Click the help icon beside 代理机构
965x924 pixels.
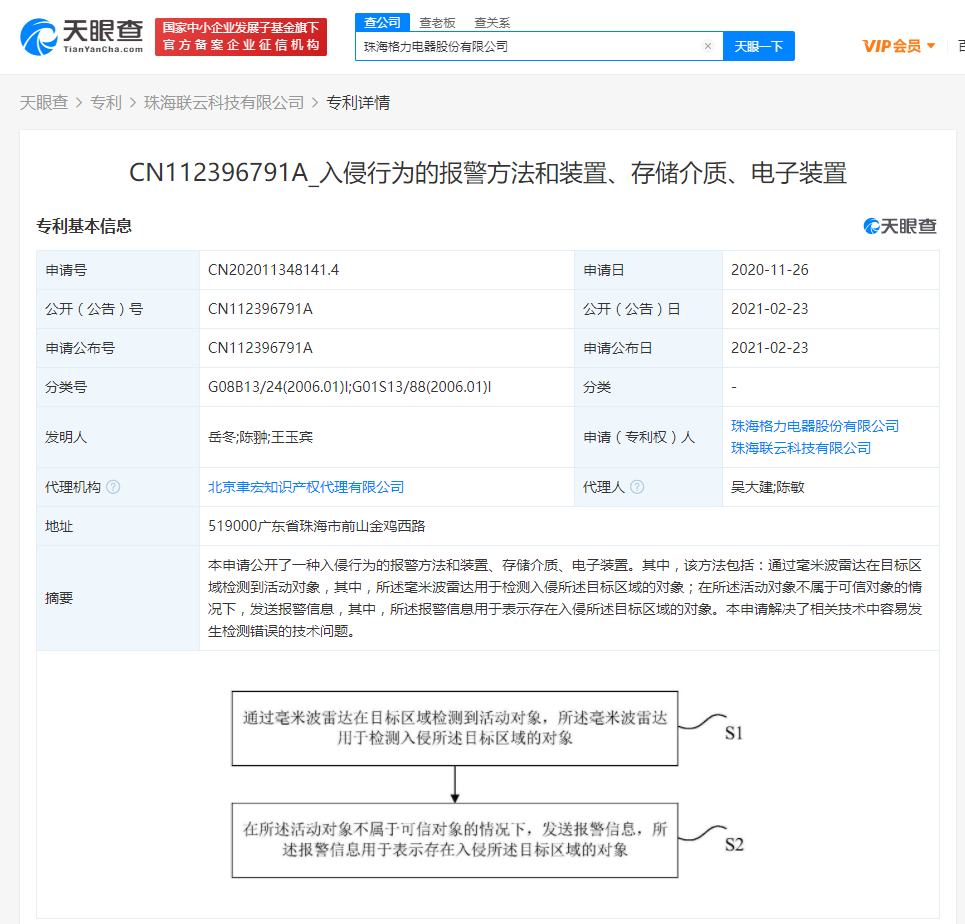[113, 487]
